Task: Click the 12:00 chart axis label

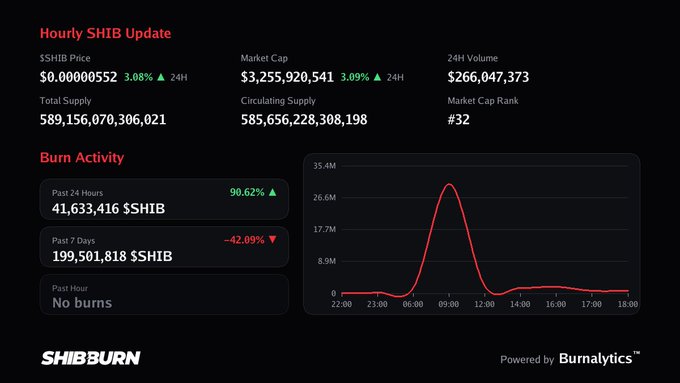Action: click(x=484, y=304)
